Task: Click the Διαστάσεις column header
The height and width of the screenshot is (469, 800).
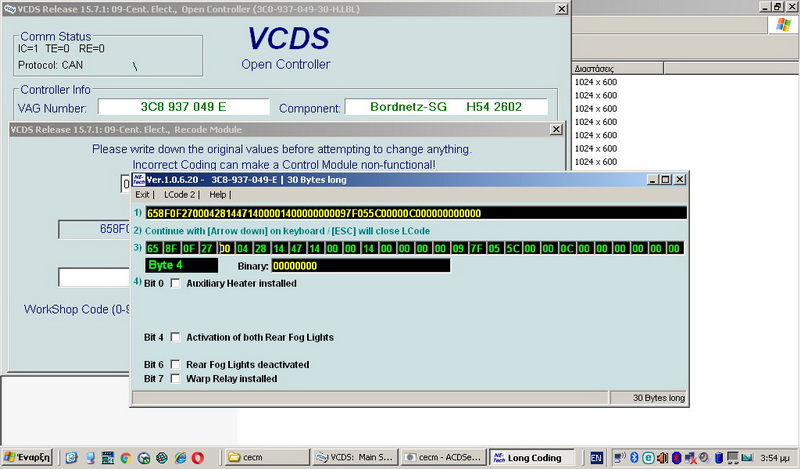Action: point(618,68)
